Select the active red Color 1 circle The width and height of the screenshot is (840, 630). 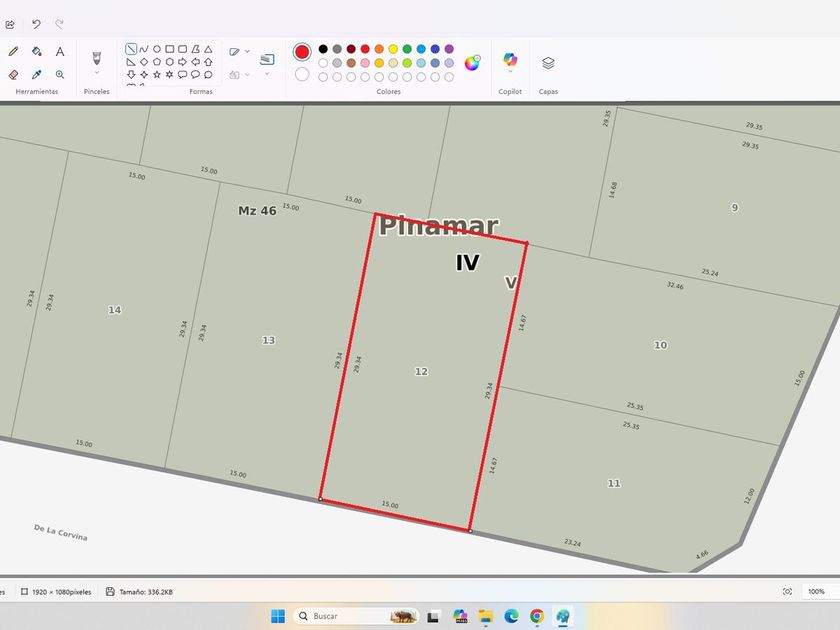pos(302,52)
